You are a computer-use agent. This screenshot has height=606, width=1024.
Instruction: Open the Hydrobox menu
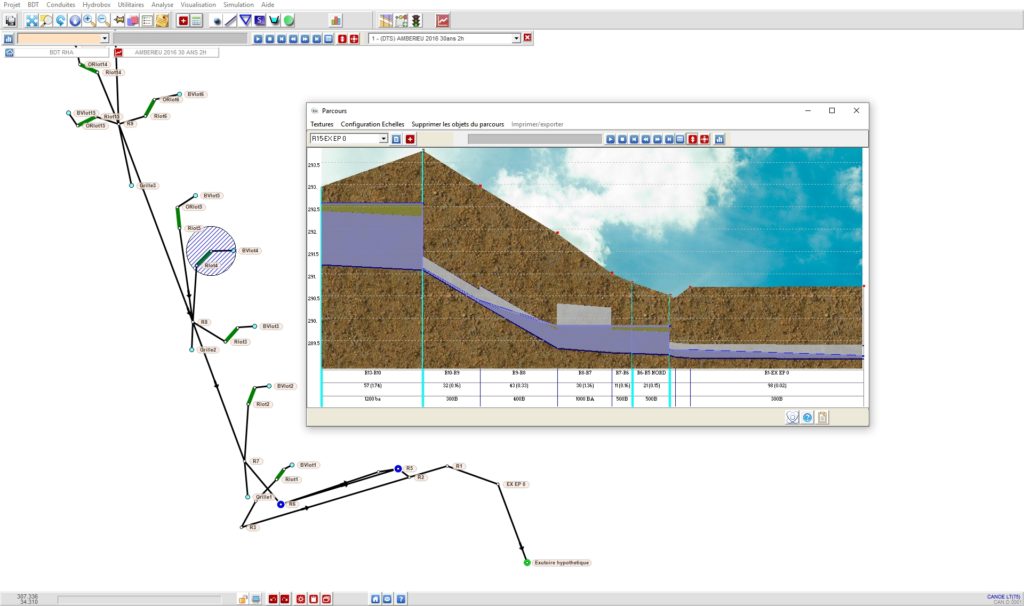click(x=96, y=5)
